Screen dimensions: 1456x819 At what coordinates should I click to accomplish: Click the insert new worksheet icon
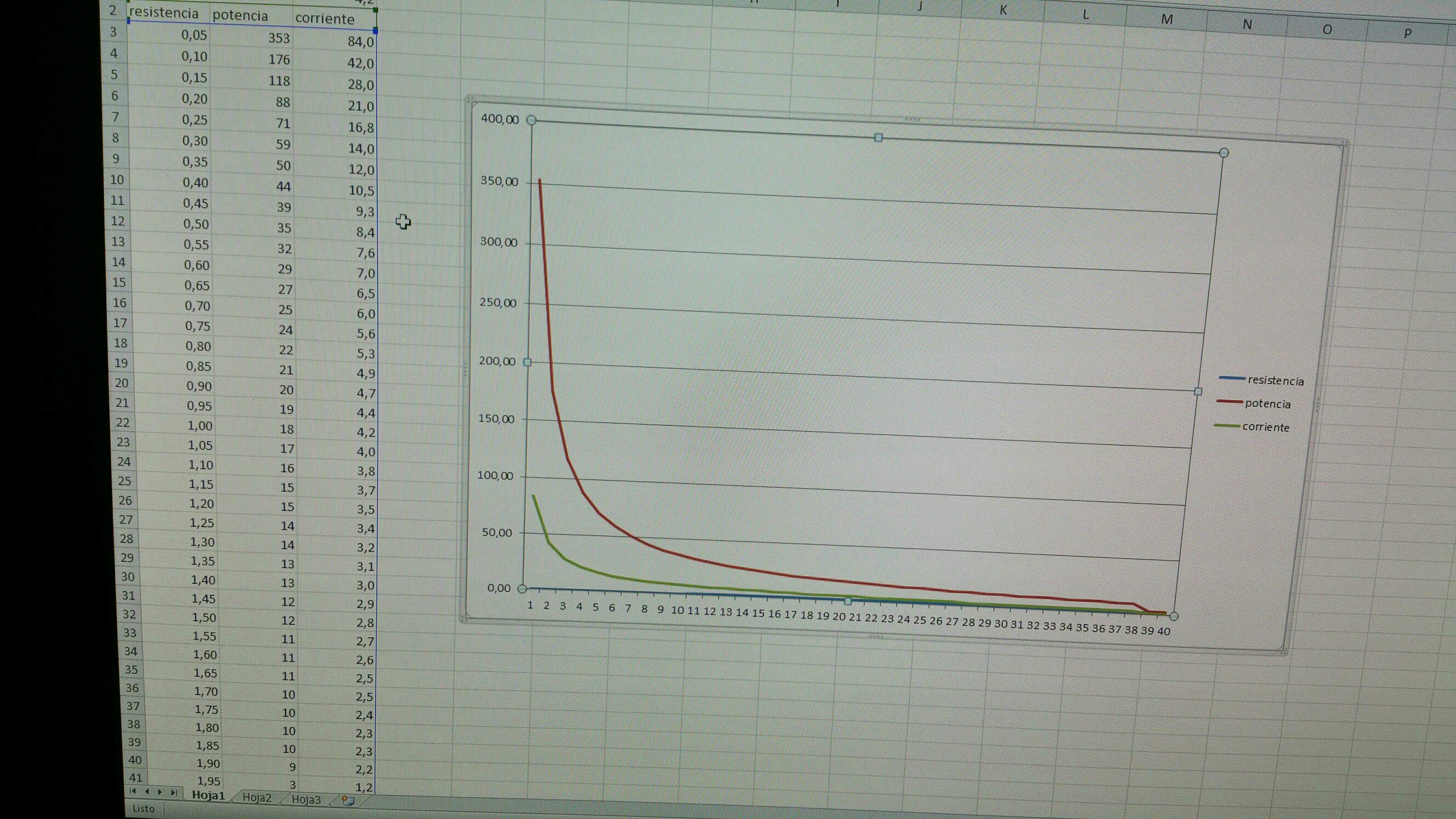[x=348, y=800]
